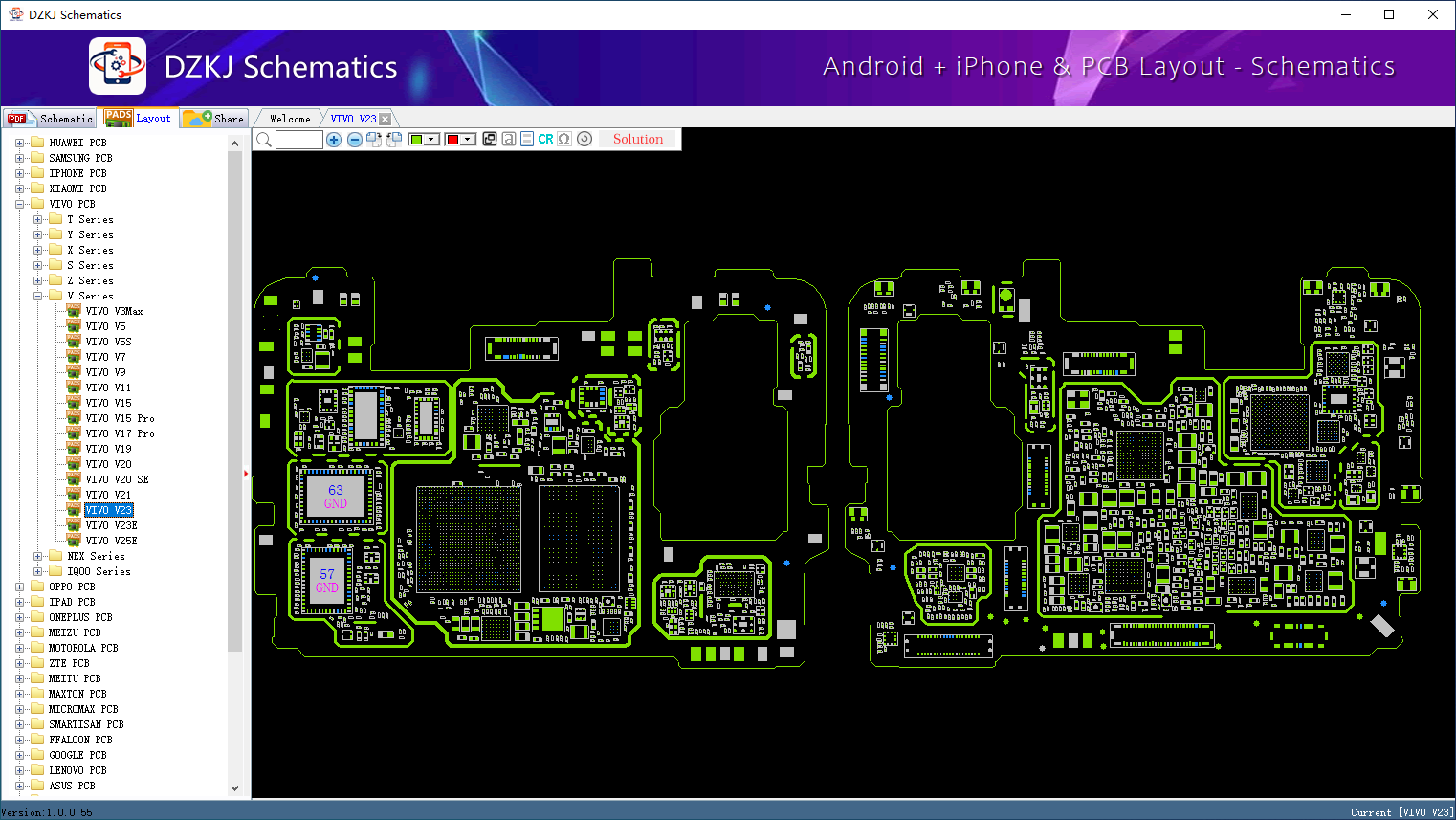1456x820 pixels.
Task: Click the PCB file icon beside VIVO V21
Action: click(x=74, y=495)
